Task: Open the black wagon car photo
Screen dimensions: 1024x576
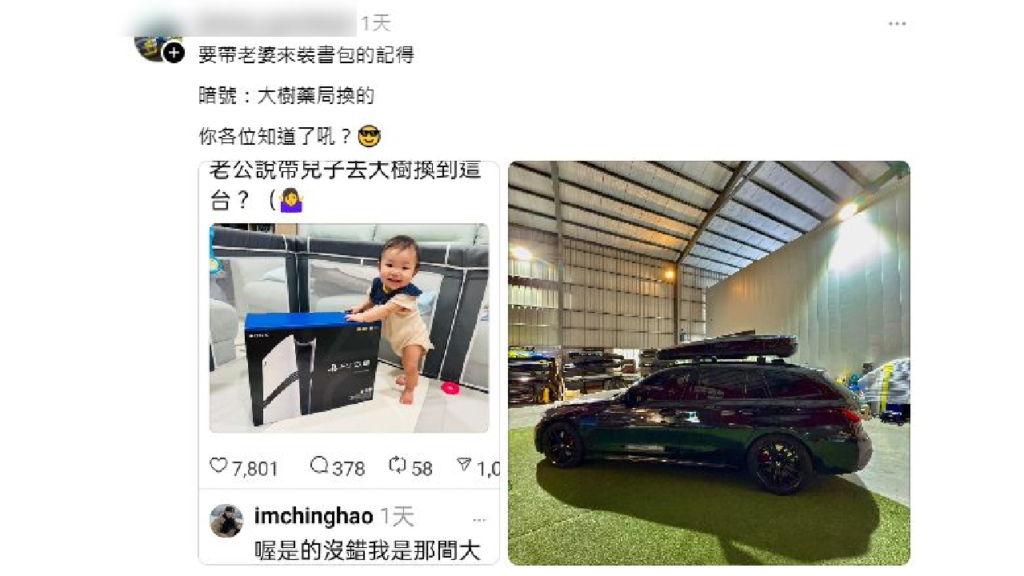Action: [x=709, y=363]
